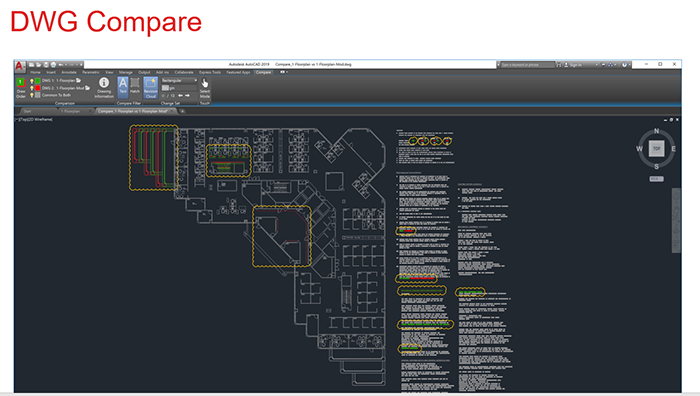Restore the drawing viewport window button

point(671,120)
